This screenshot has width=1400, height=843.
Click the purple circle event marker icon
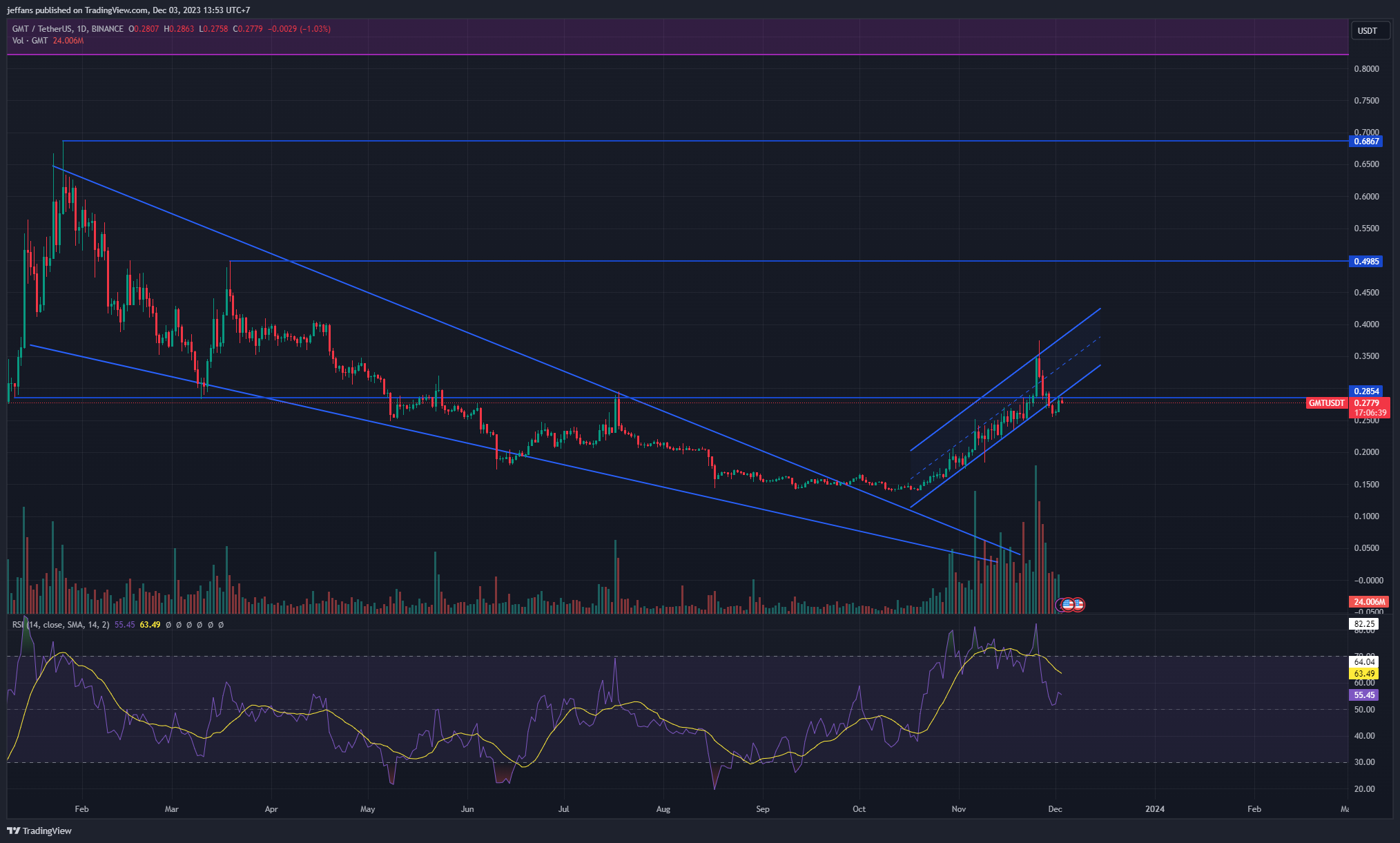1059,605
